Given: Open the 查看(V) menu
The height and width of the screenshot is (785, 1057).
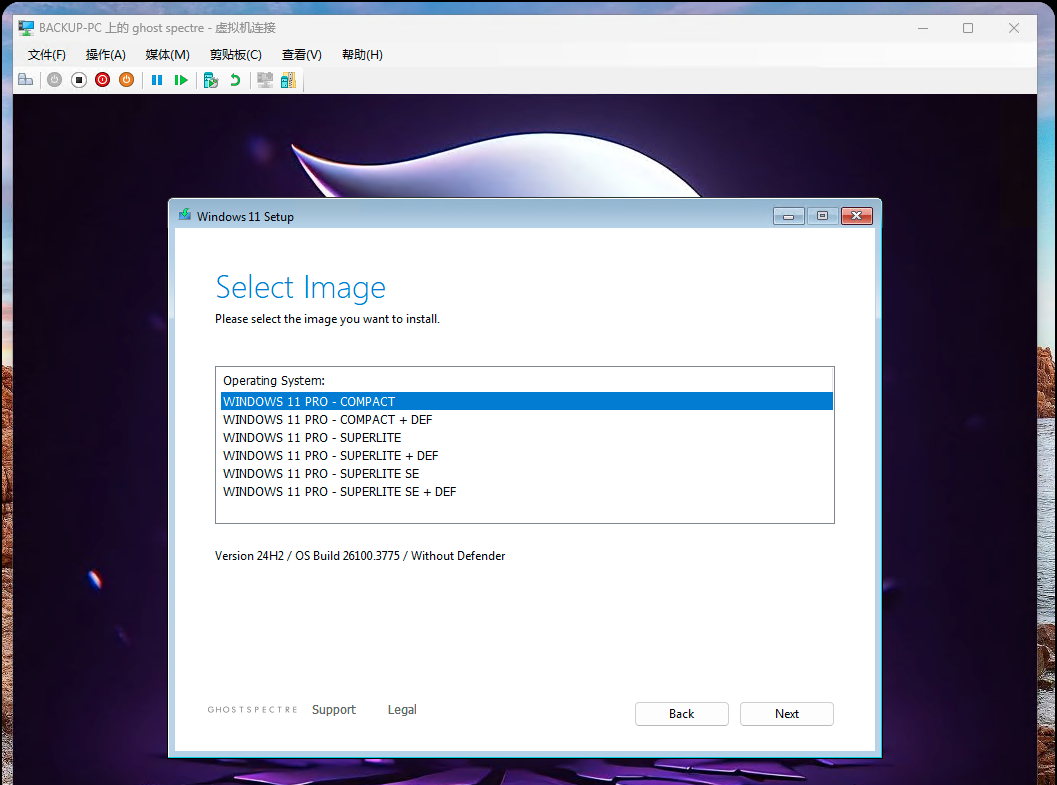Looking at the screenshot, I should [x=301, y=54].
